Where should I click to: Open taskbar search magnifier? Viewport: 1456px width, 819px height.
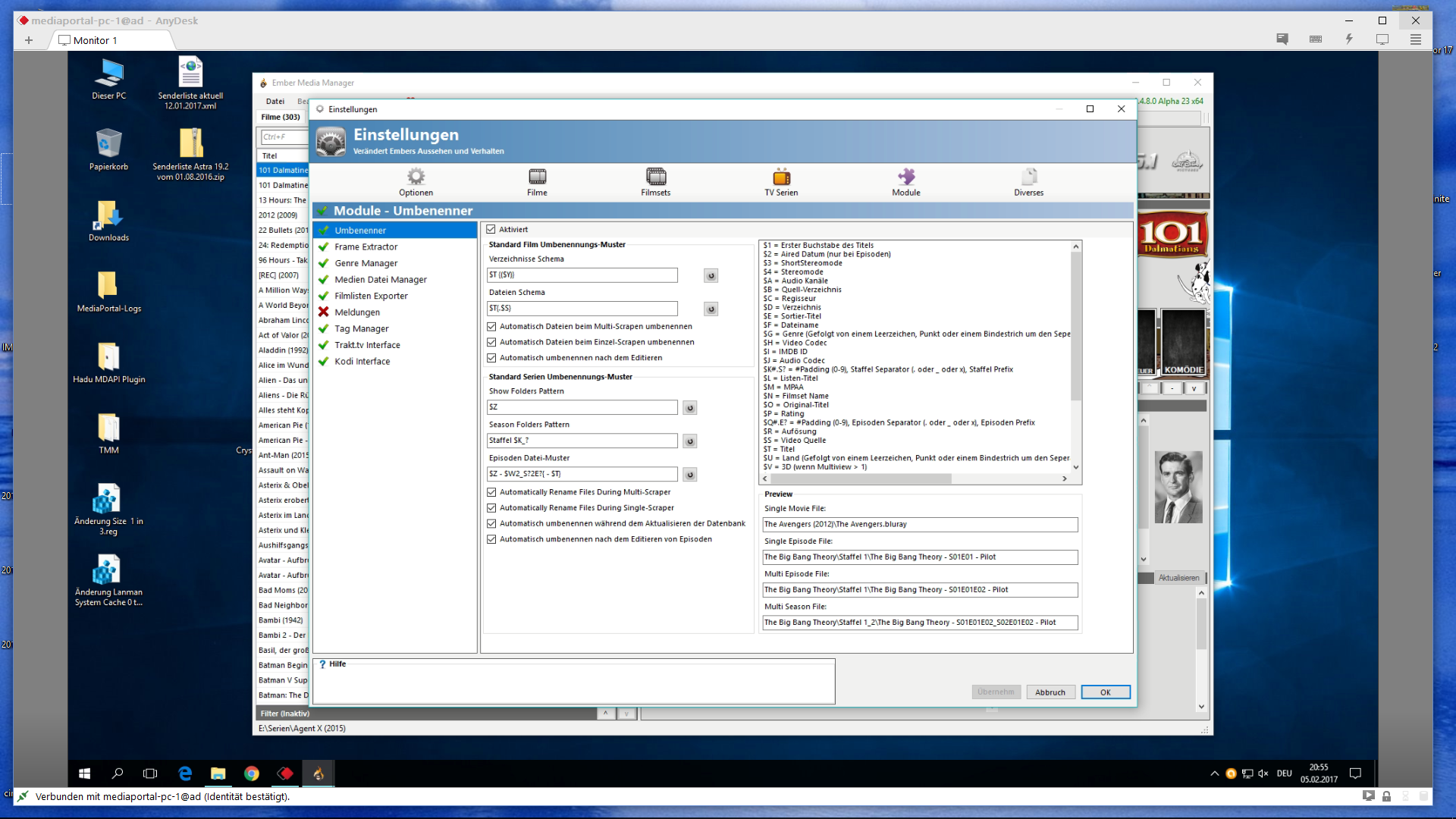coord(118,773)
